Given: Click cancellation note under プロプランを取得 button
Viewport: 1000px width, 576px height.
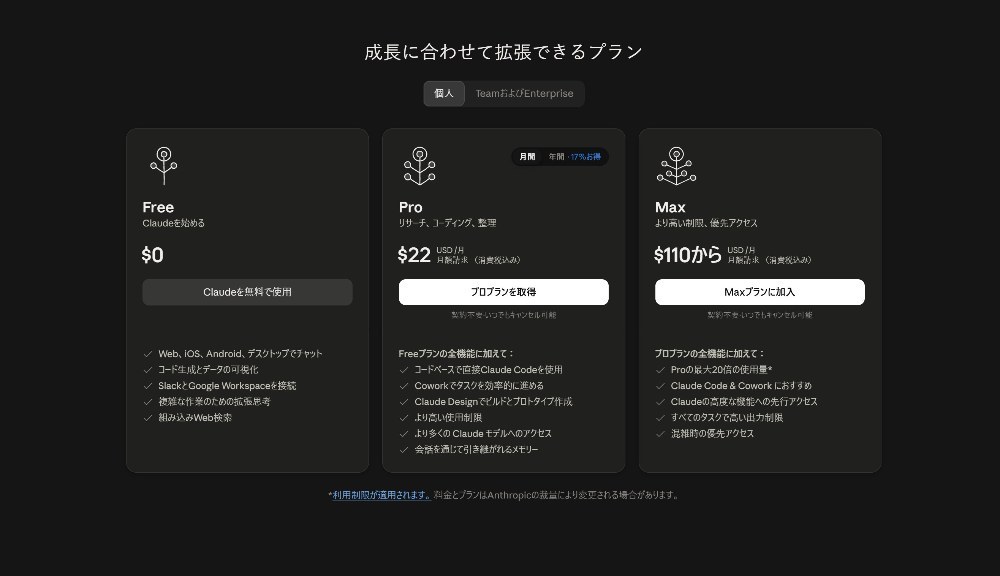Looking at the screenshot, I should pos(504,315).
